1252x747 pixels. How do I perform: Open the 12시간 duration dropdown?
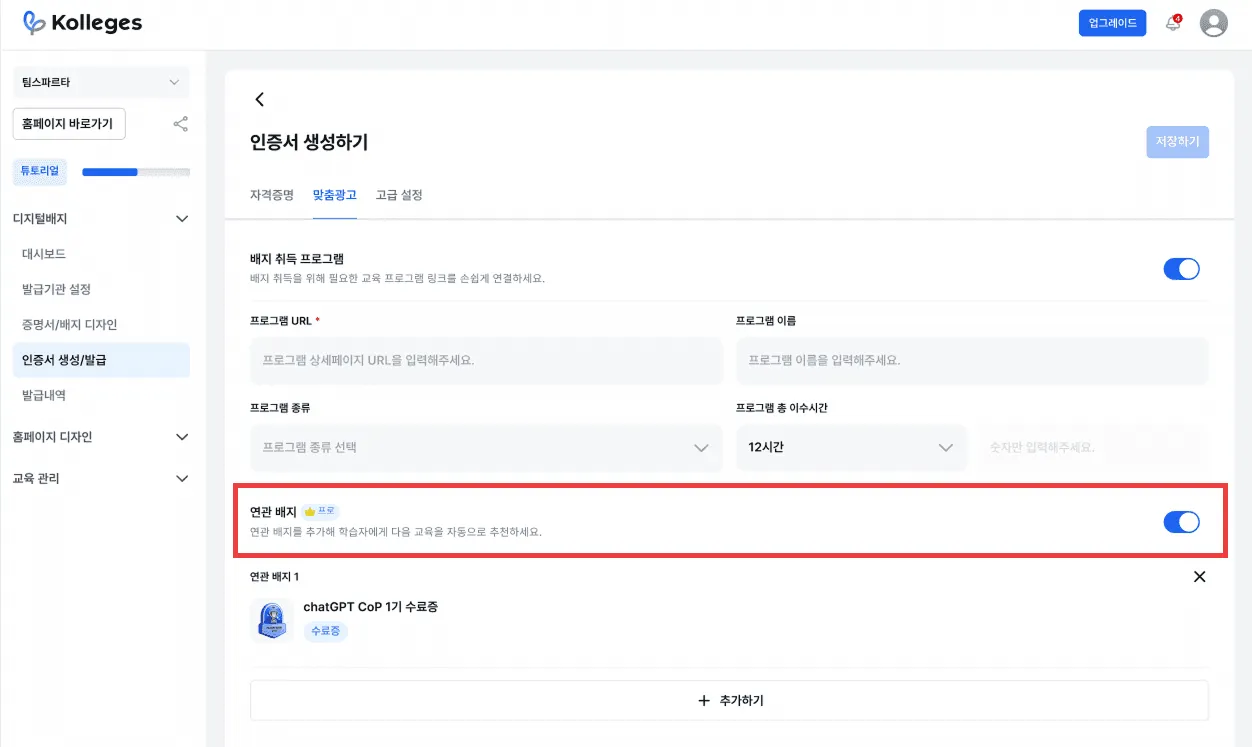click(x=851, y=448)
